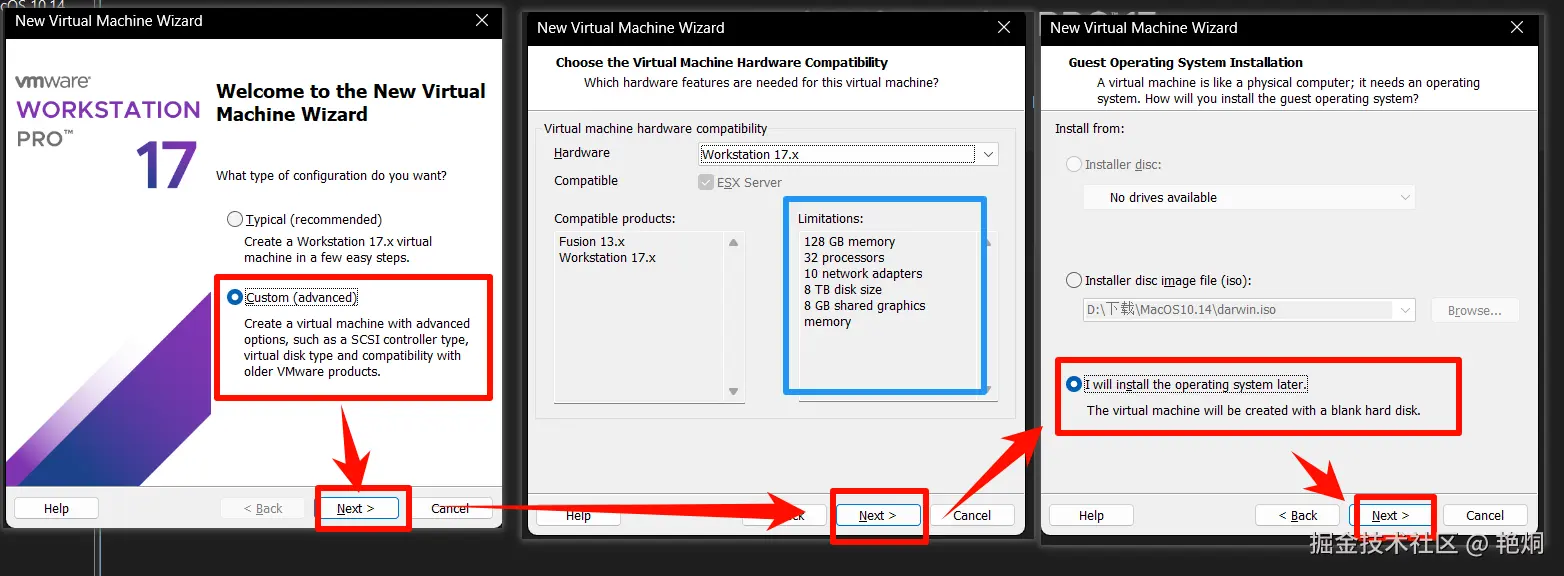The image size is (1564, 576).
Task: Open the ISO path dropdown with darwin.iso
Action: [x=1249, y=310]
